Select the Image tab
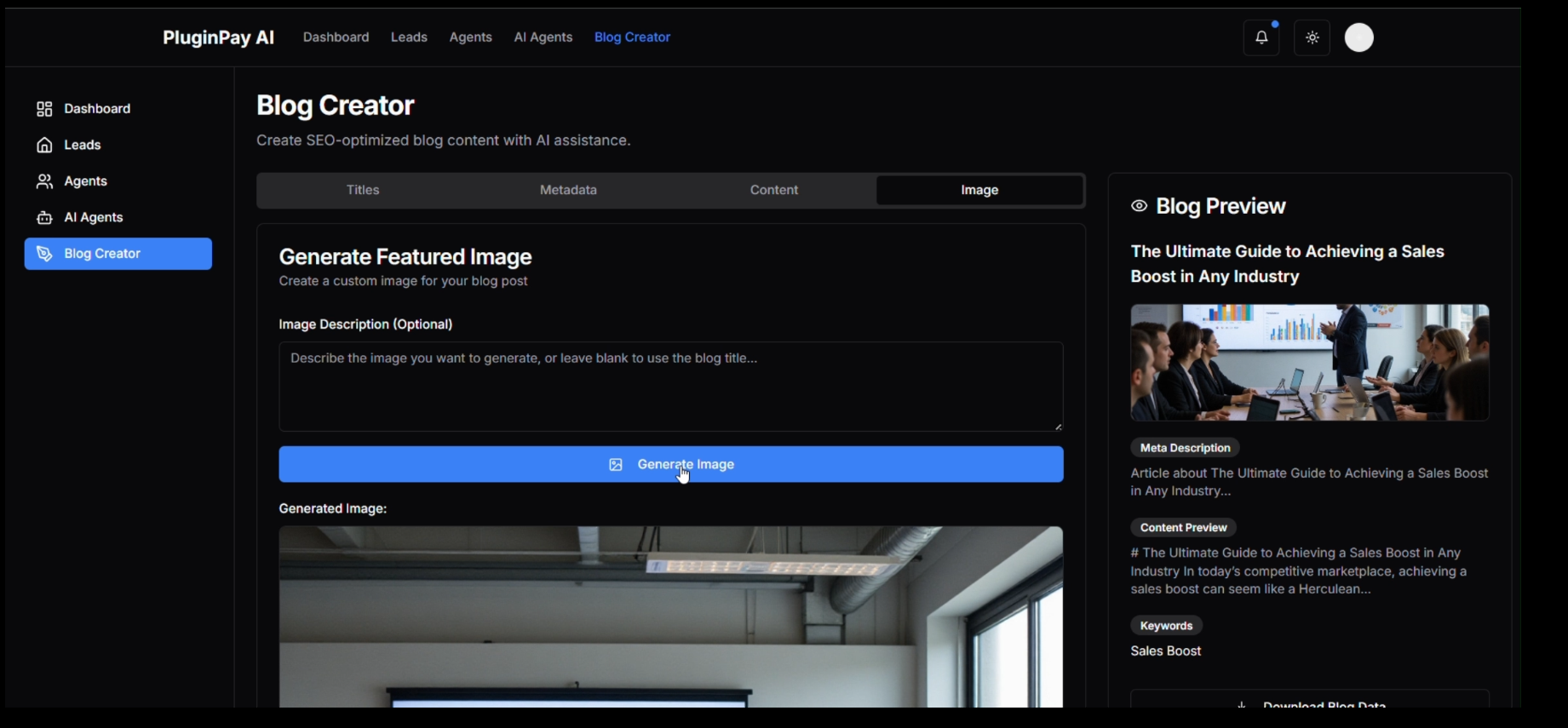 (x=979, y=190)
